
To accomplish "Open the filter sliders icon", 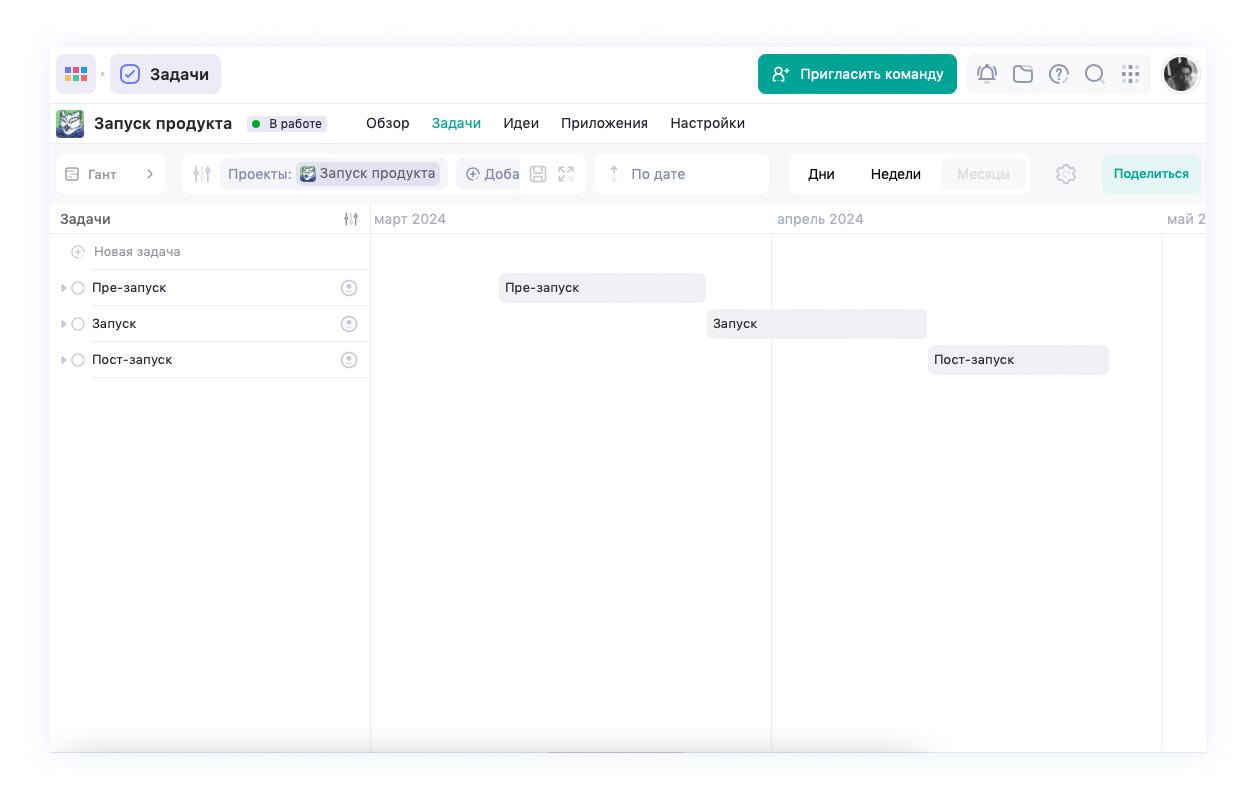I will [x=202, y=174].
